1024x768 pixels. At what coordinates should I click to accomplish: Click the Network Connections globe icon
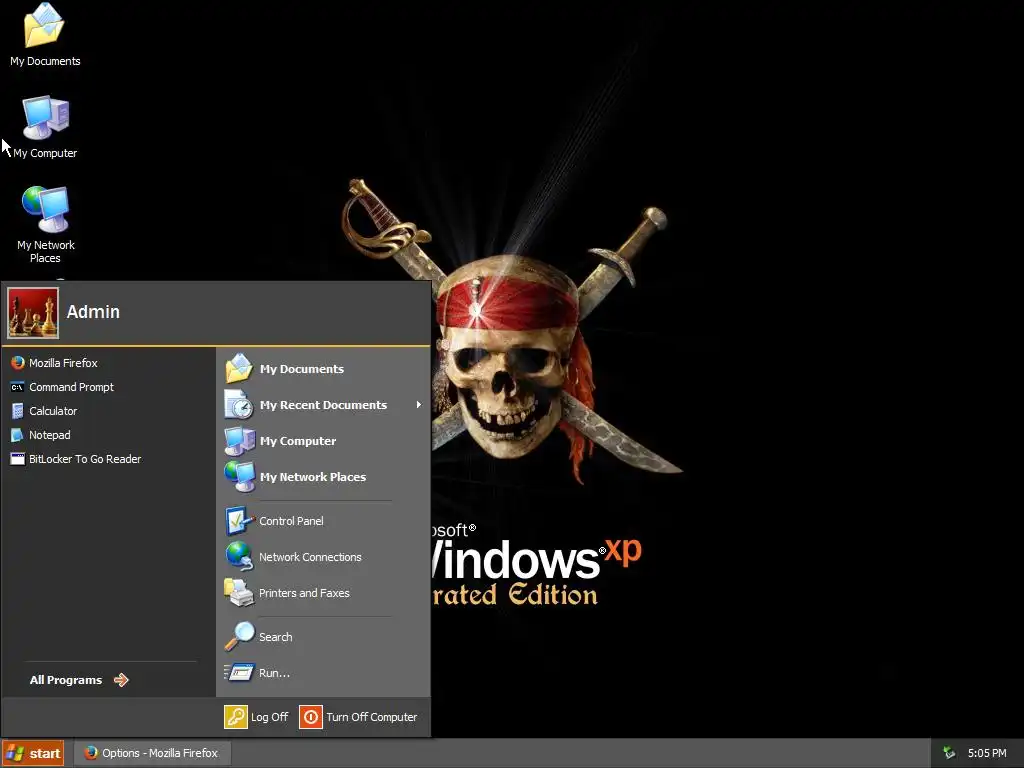pos(239,557)
